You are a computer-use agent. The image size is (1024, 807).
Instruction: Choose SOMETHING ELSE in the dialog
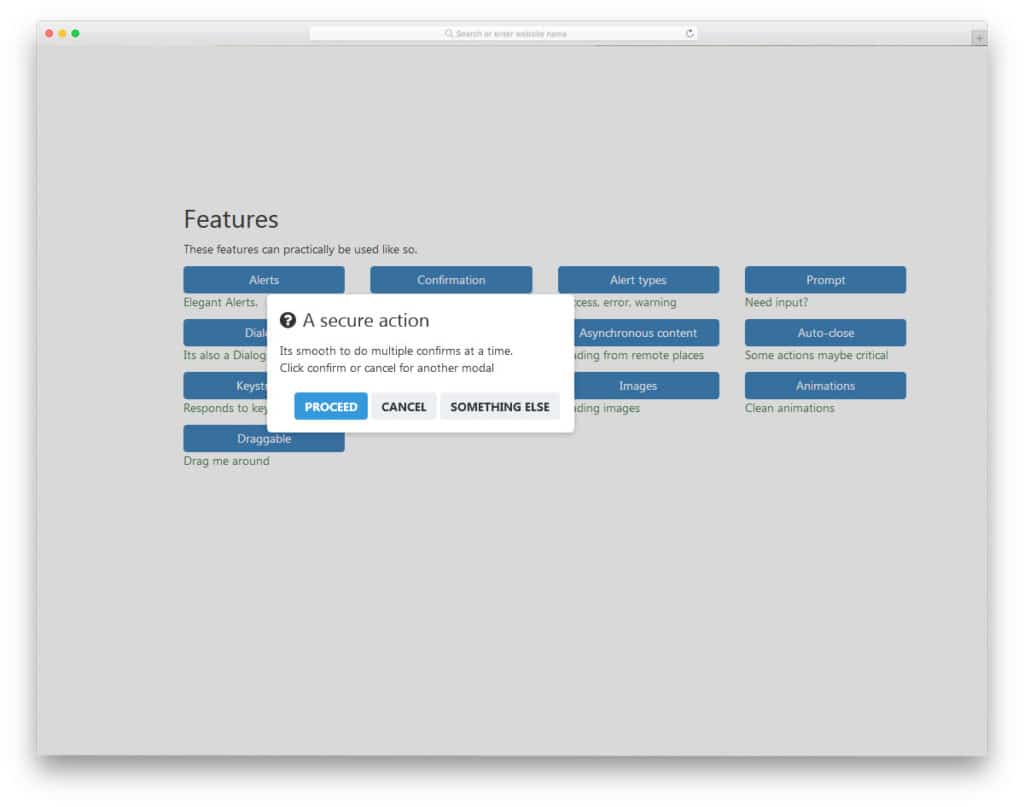pos(500,406)
